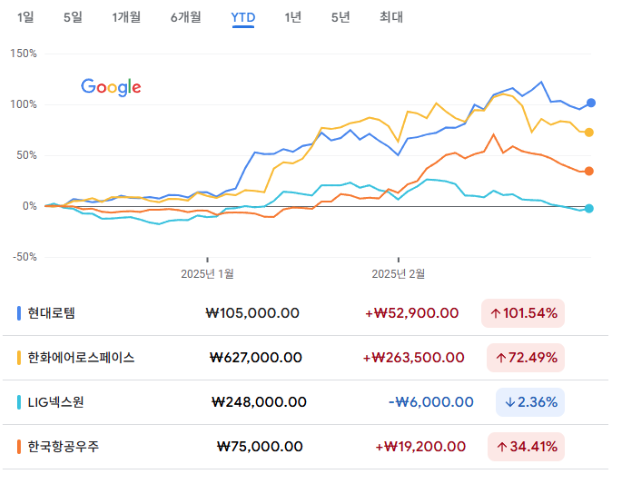Click the 50% y-axis label
Image resolution: width=626 pixels, height=480 pixels.
(26, 155)
